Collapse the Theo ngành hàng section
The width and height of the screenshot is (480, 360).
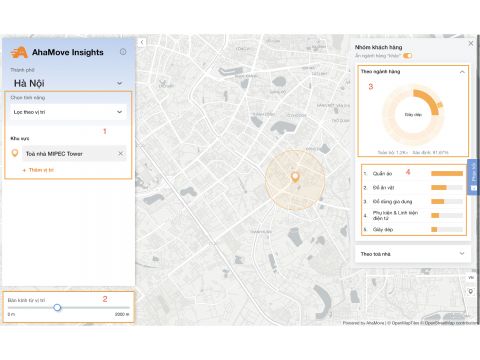click(x=462, y=72)
